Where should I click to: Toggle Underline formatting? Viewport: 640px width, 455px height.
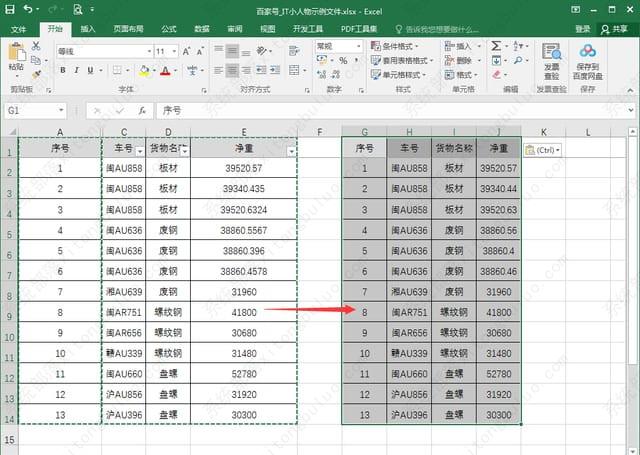[x=90, y=70]
